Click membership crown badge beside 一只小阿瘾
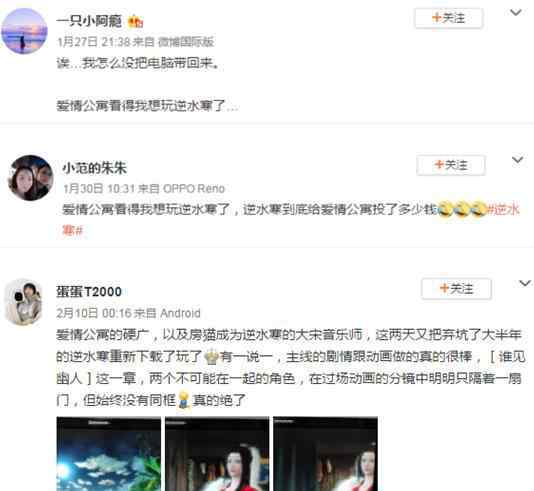The image size is (534, 491). point(135,22)
